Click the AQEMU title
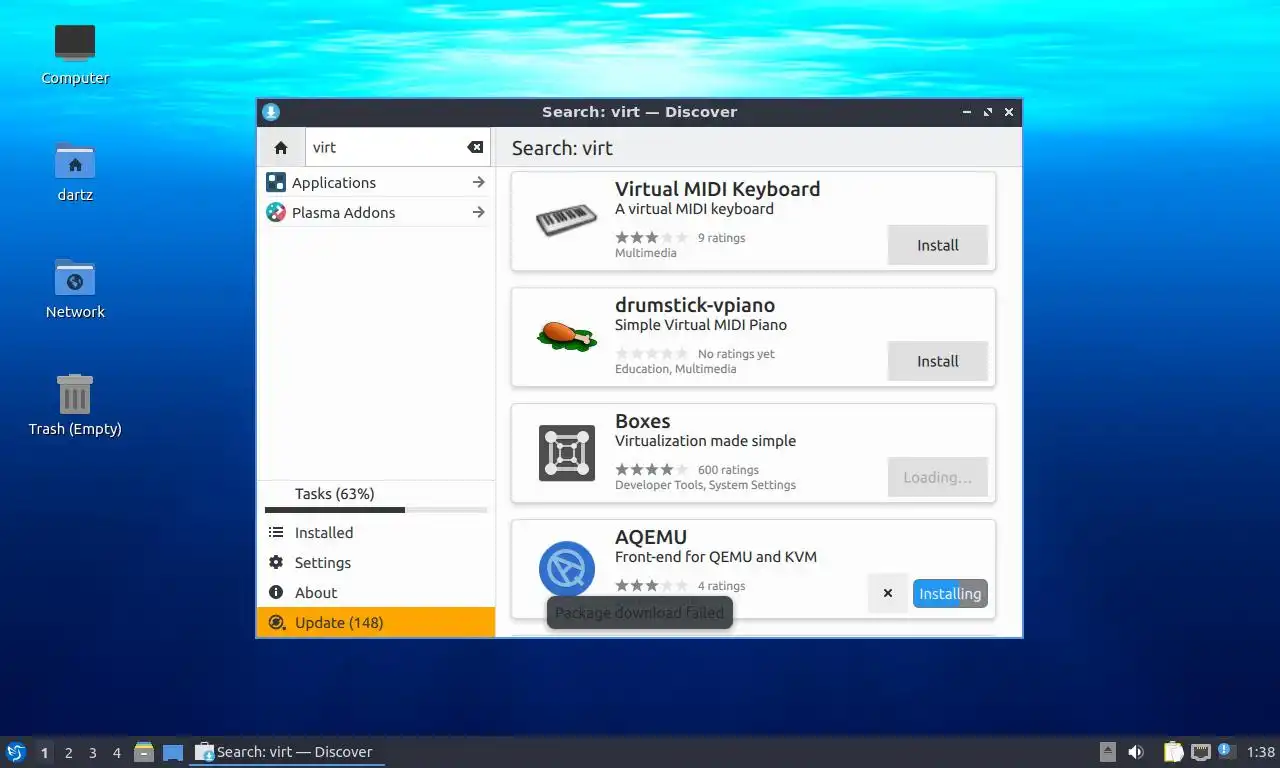The image size is (1280, 768). coord(651,537)
